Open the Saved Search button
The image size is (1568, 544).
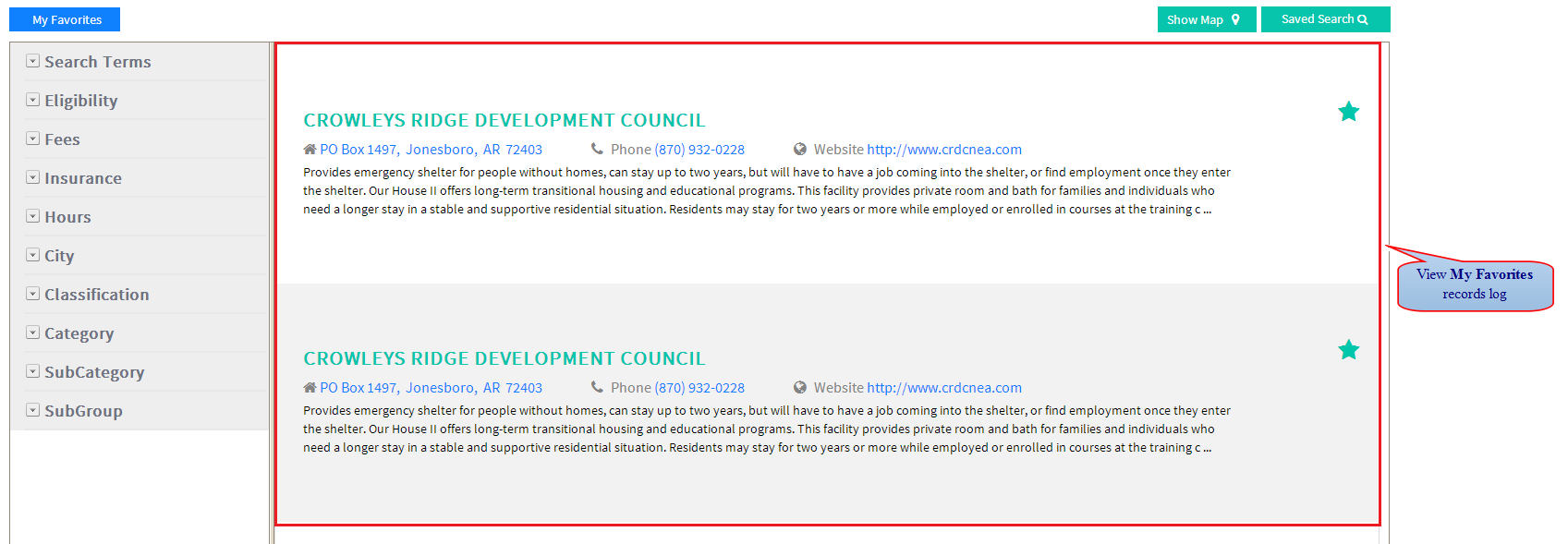click(x=1325, y=19)
